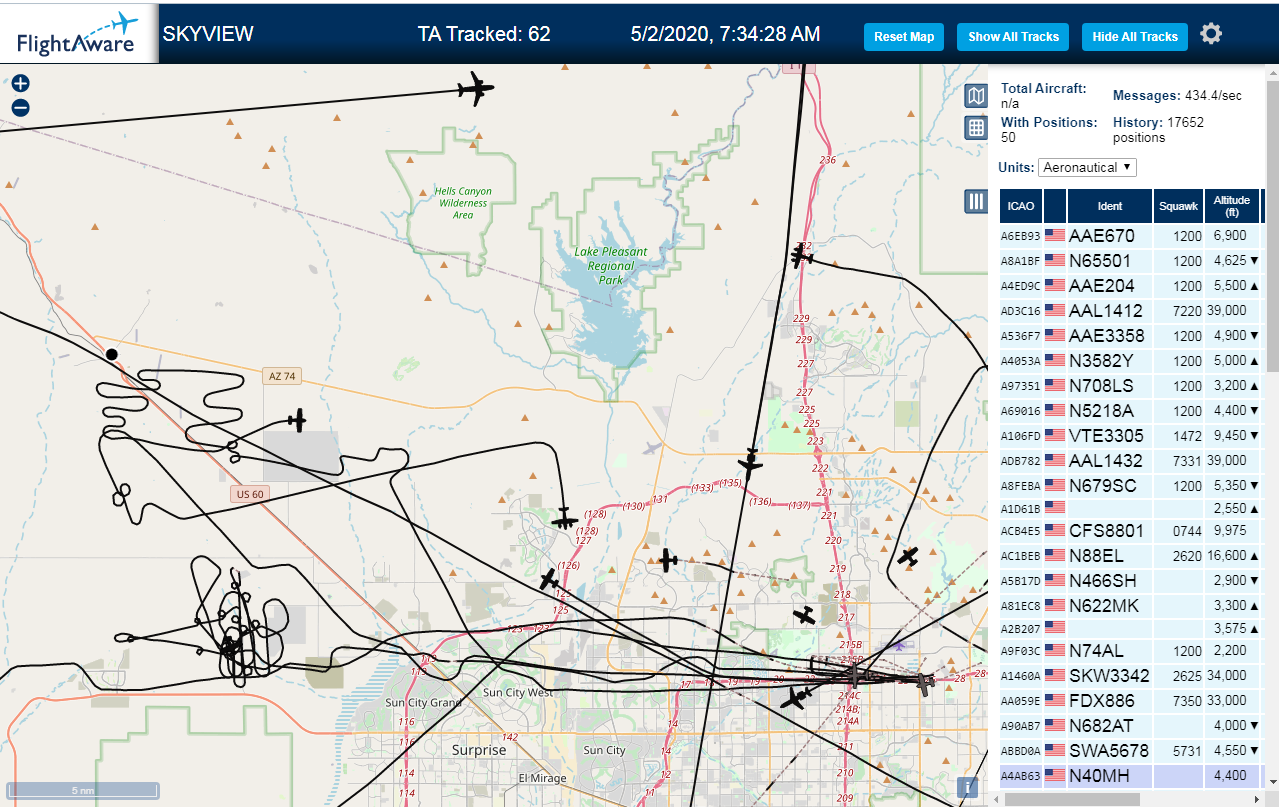Select the AAE3358 aircraft row
The width and height of the screenshot is (1279, 807).
click(1130, 336)
